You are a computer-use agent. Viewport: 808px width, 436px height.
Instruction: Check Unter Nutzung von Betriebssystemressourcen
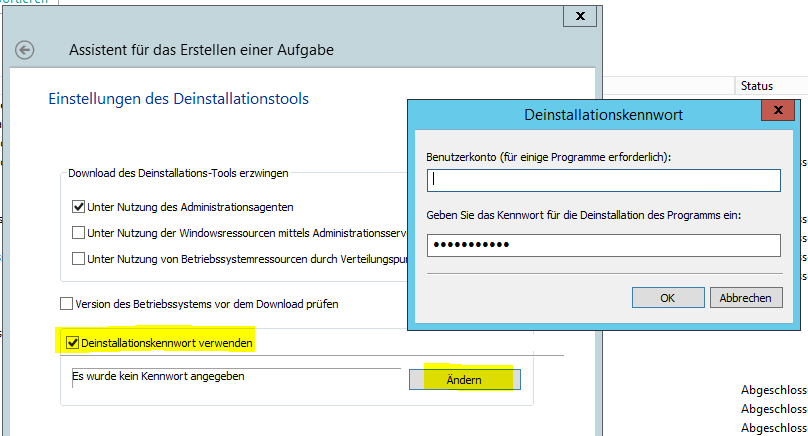[x=79, y=259]
